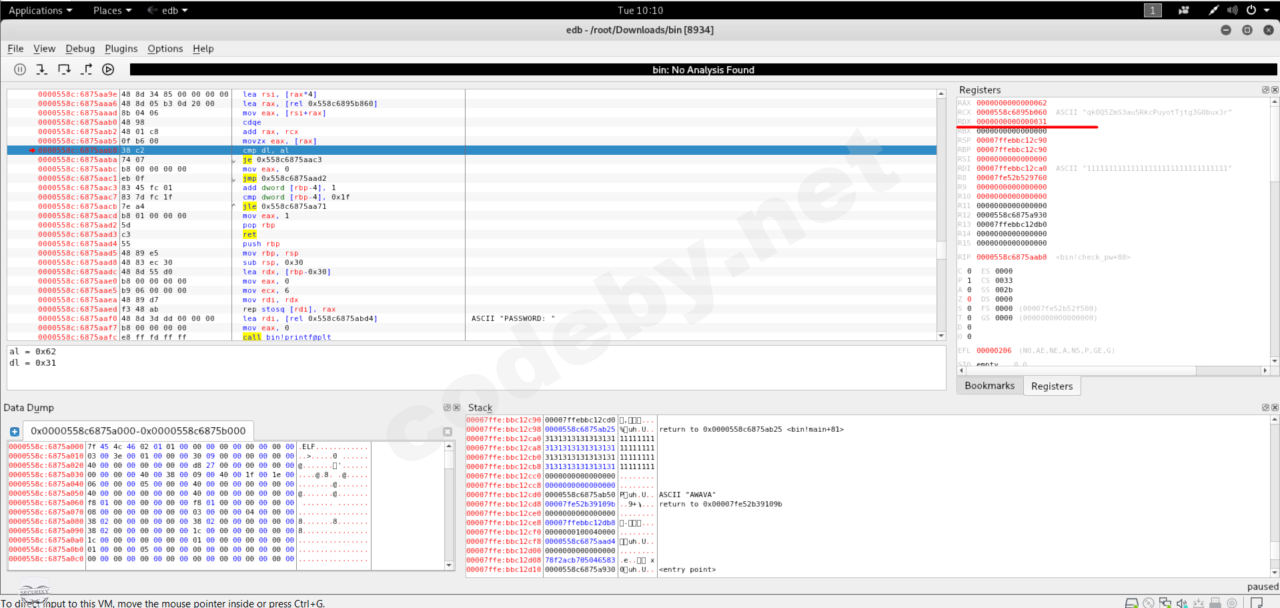The height and width of the screenshot is (608, 1280).
Task: Click the Run toolbar icon
Action: [x=108, y=69]
